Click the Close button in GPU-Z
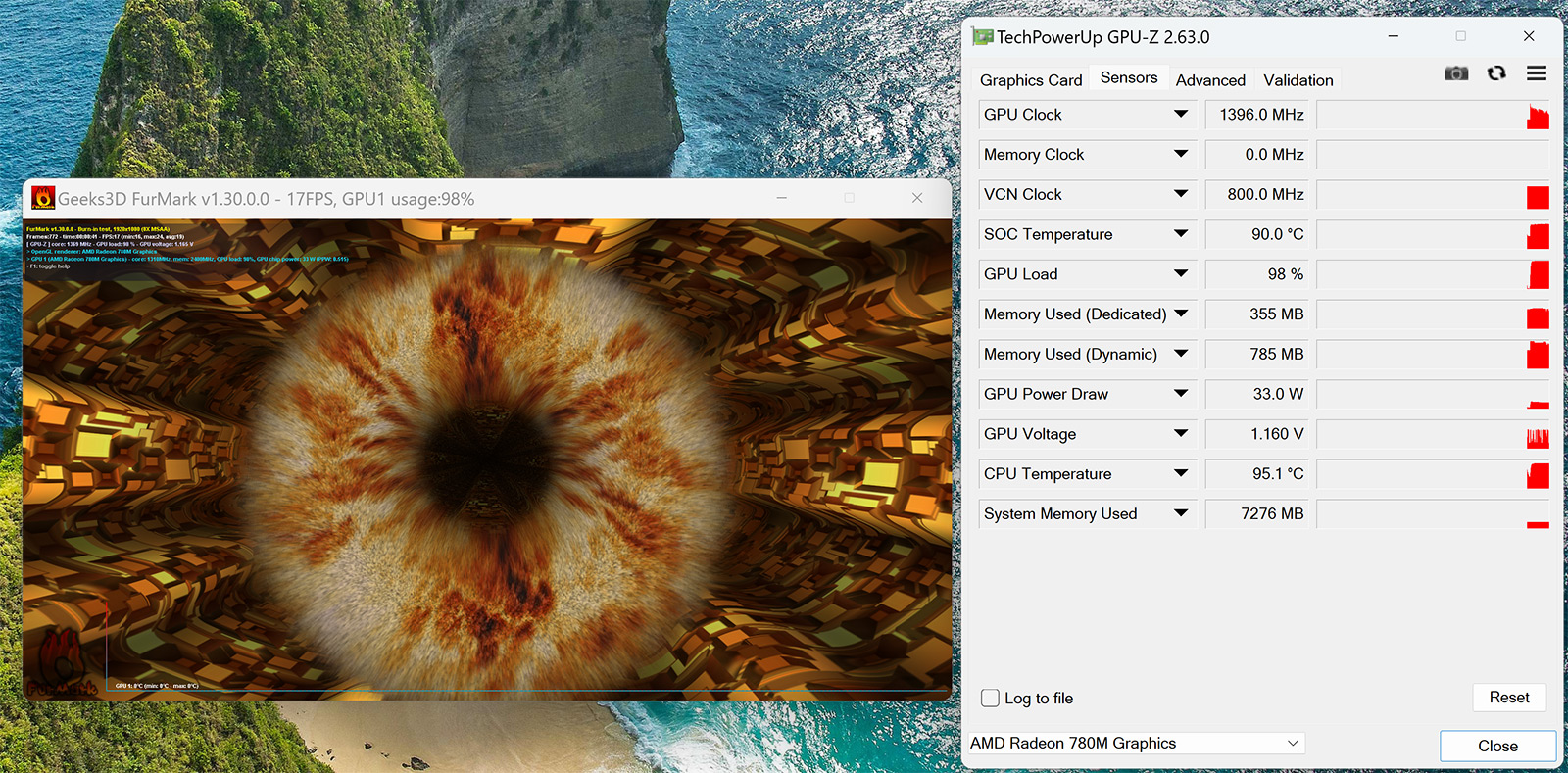The image size is (1568, 773). coord(1497,746)
